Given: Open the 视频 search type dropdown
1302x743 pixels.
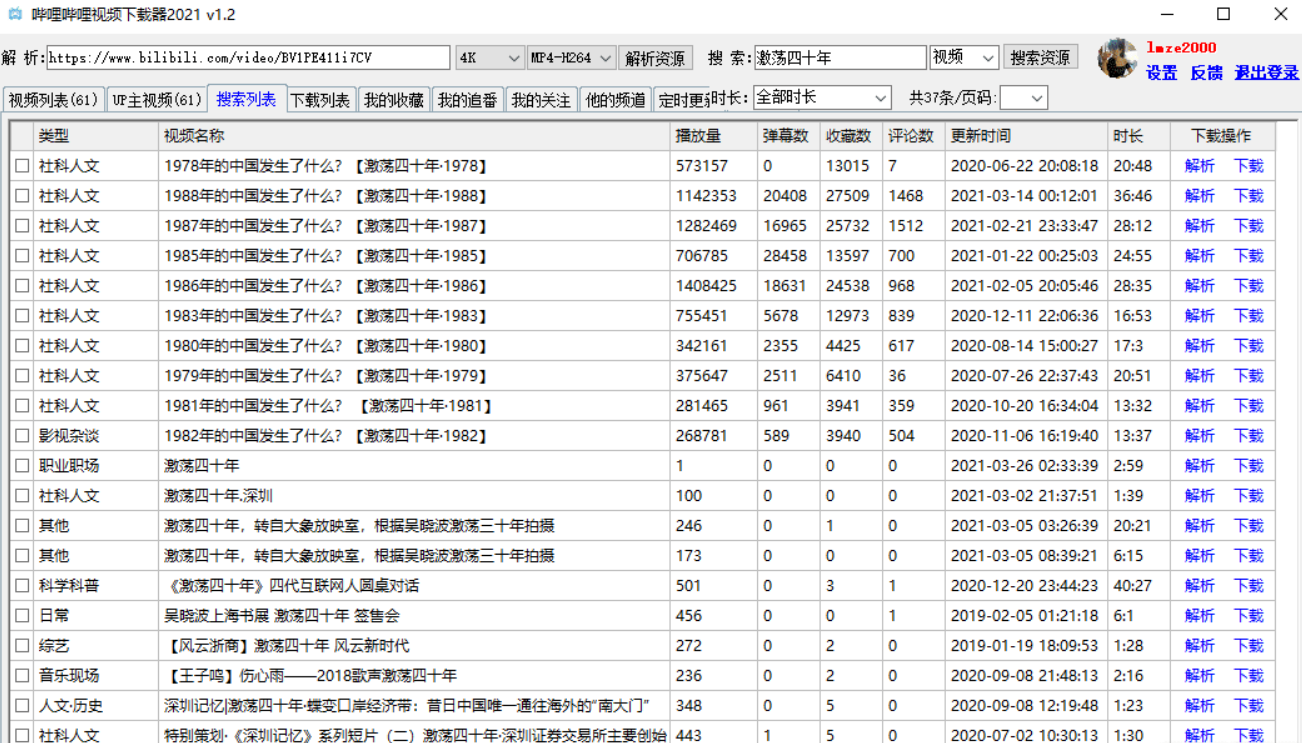Looking at the screenshot, I should tap(964, 58).
